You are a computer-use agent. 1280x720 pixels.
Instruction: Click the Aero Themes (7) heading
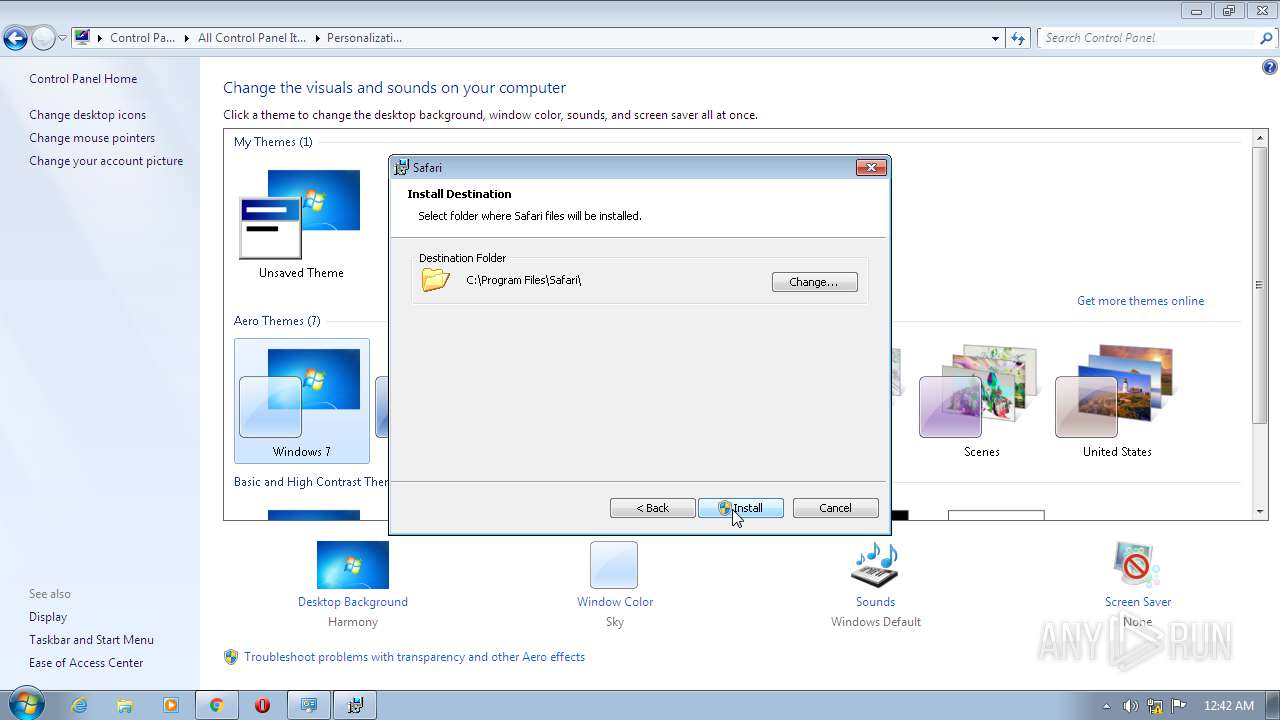(x=277, y=321)
